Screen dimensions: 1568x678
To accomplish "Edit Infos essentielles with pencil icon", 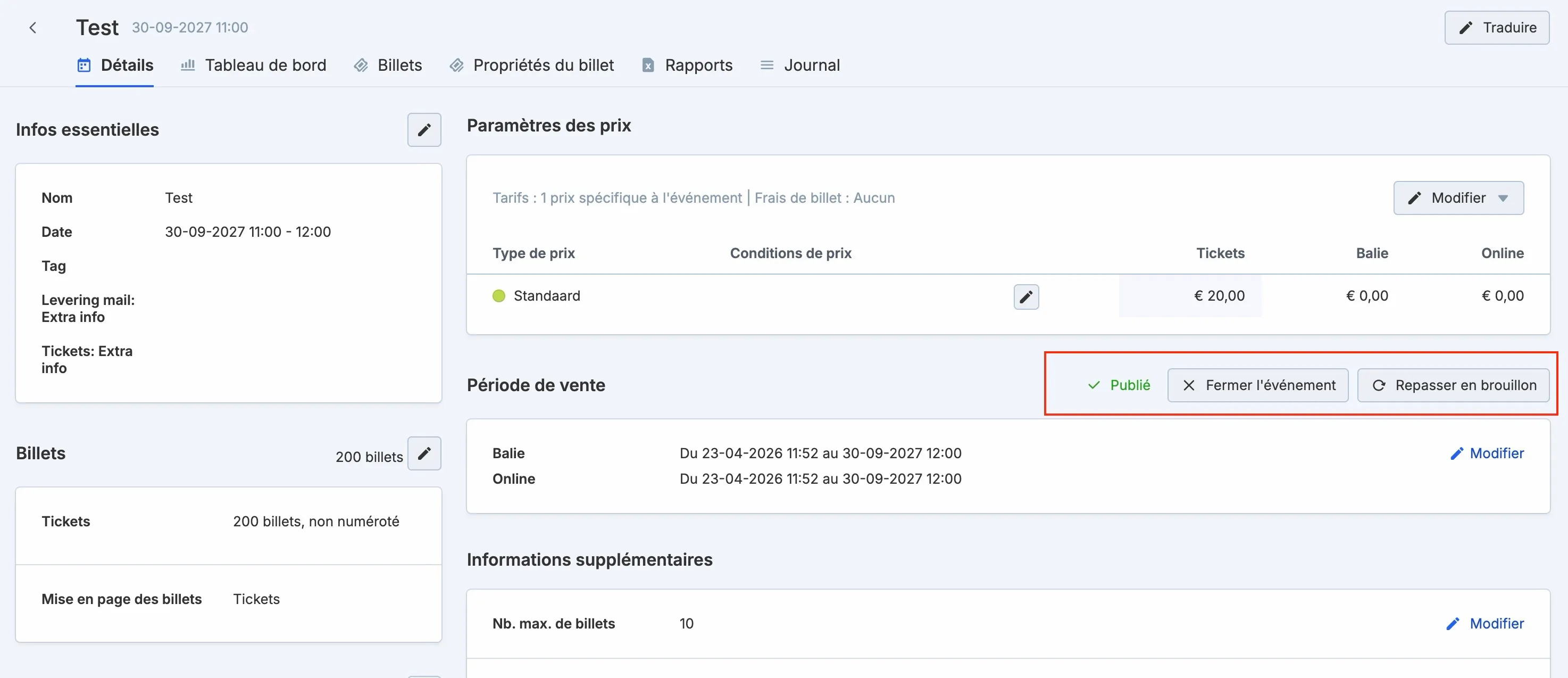I will [x=424, y=130].
